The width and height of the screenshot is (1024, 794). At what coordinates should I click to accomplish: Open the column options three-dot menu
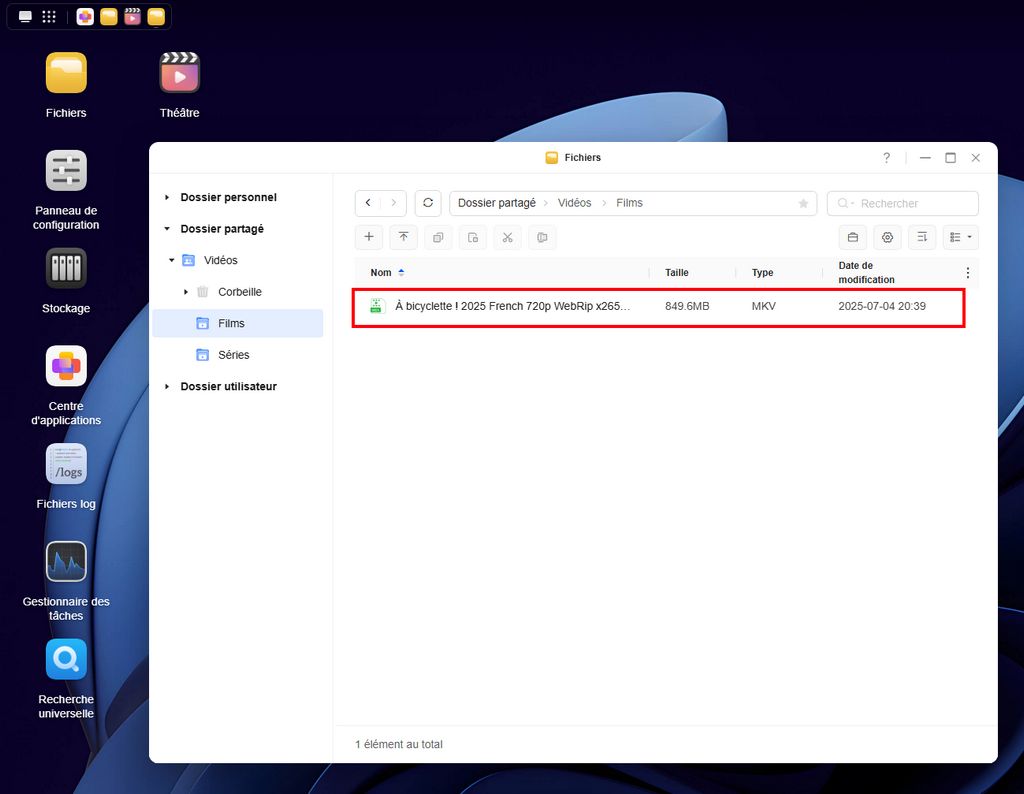(x=967, y=272)
